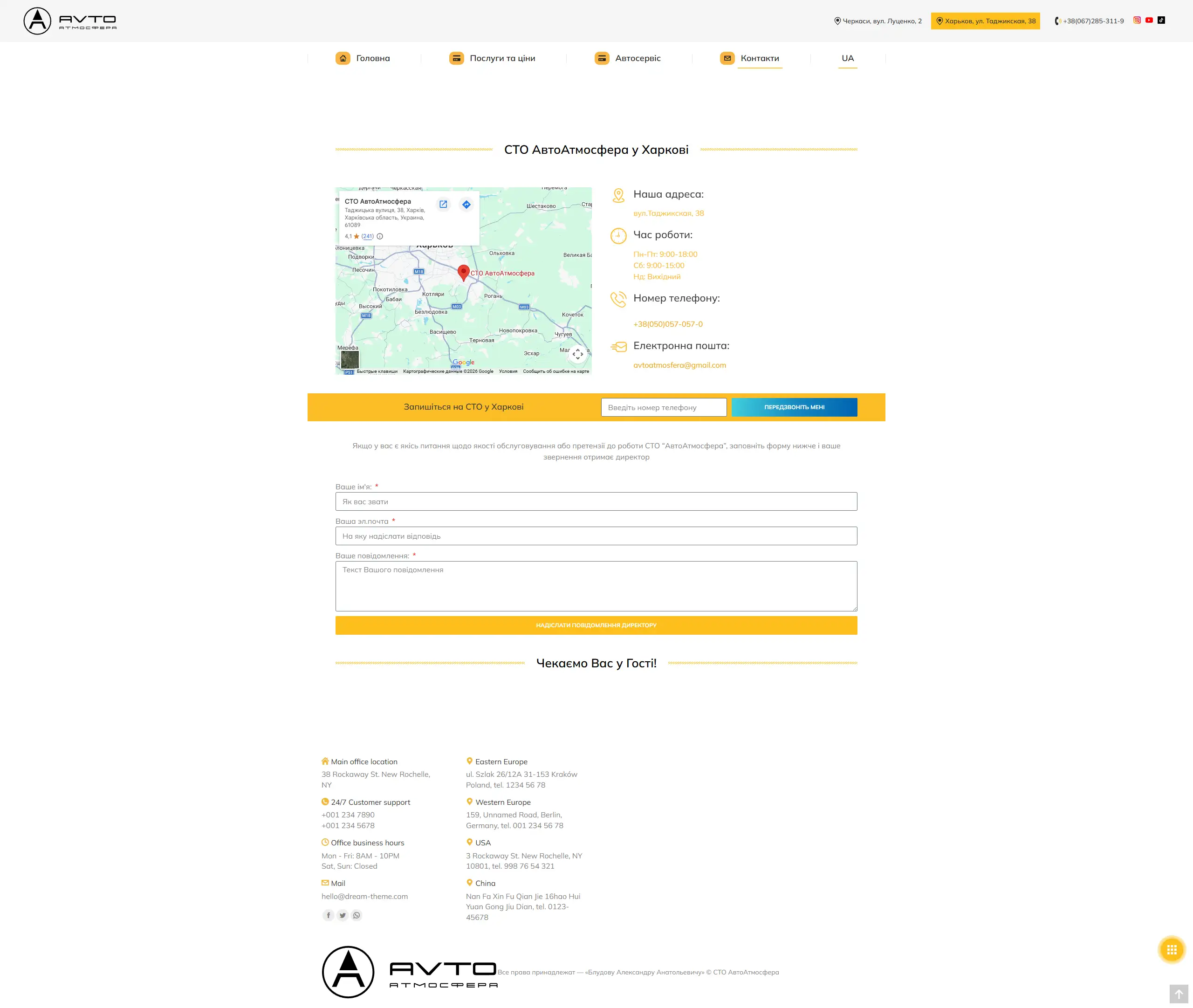Open the Instagram icon in header
1193x1008 pixels.
tap(1137, 20)
